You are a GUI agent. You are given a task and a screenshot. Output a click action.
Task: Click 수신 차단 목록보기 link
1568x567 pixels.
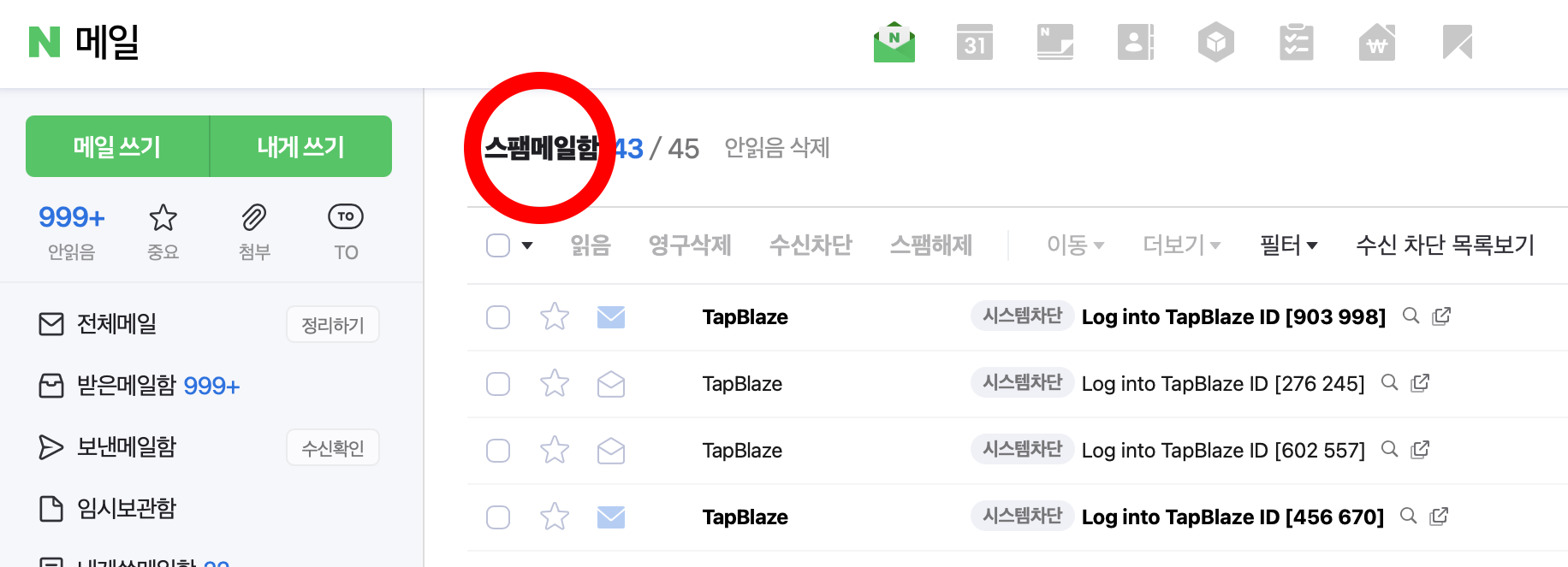click(x=1446, y=245)
